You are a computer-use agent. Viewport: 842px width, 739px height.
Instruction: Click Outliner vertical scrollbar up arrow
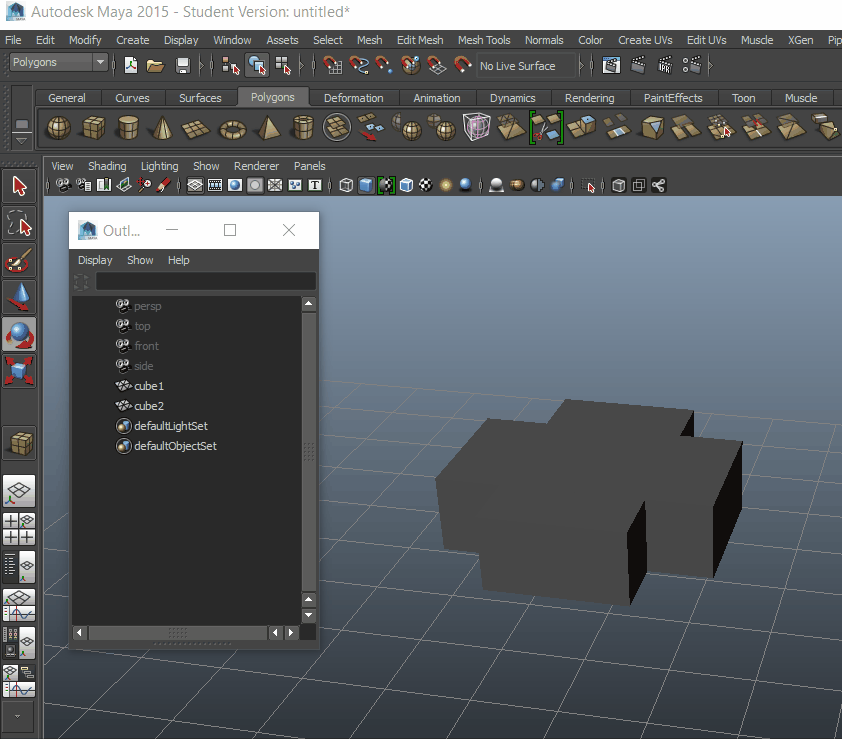[309, 304]
